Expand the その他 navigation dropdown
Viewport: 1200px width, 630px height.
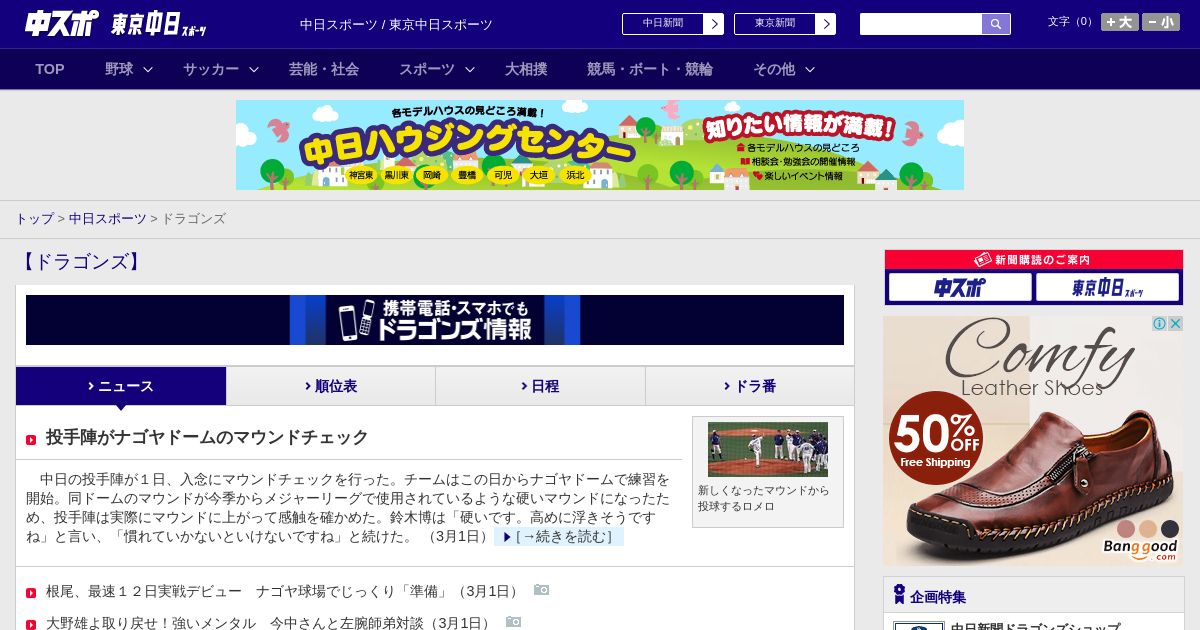(x=784, y=69)
